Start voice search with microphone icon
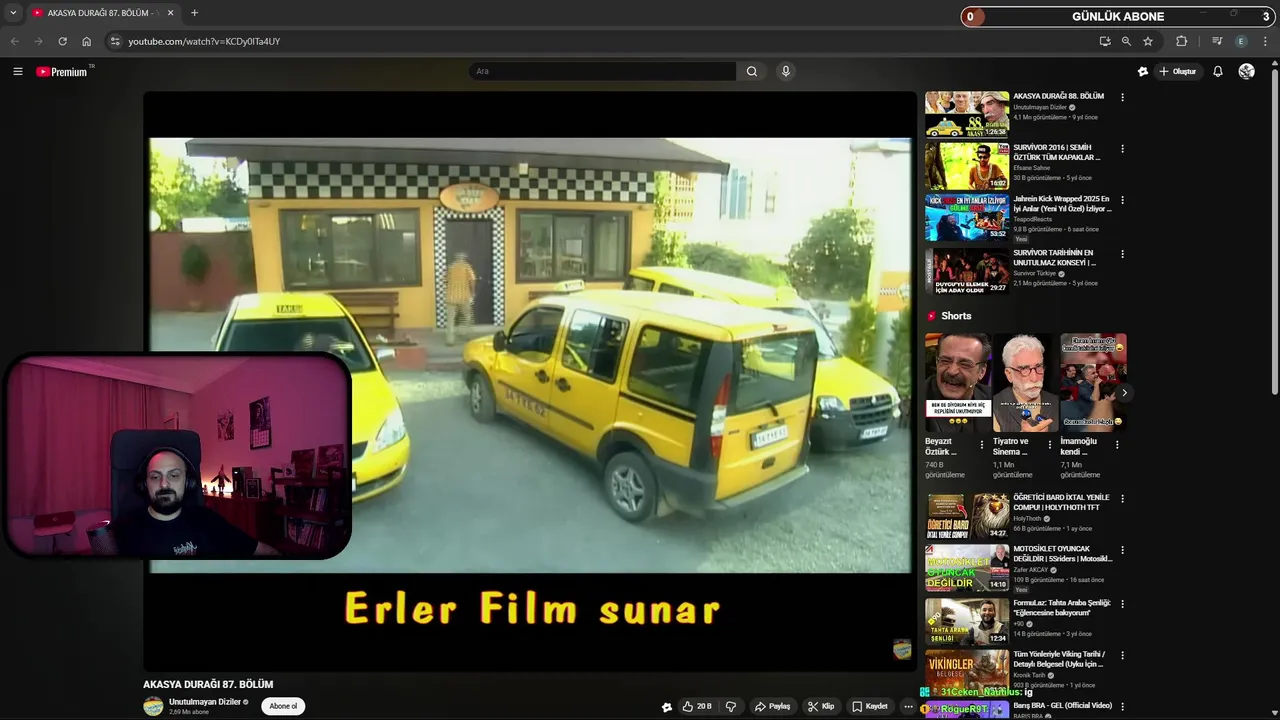Viewport: 1280px width, 720px height. (x=785, y=71)
